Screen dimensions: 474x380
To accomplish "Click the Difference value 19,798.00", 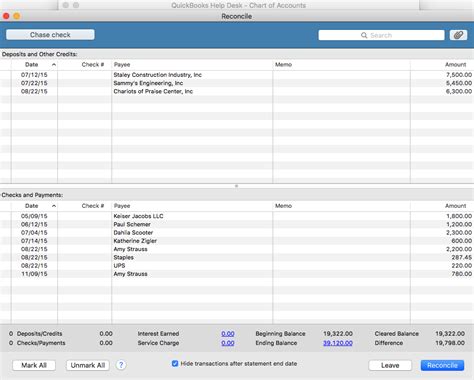I will point(450,343).
